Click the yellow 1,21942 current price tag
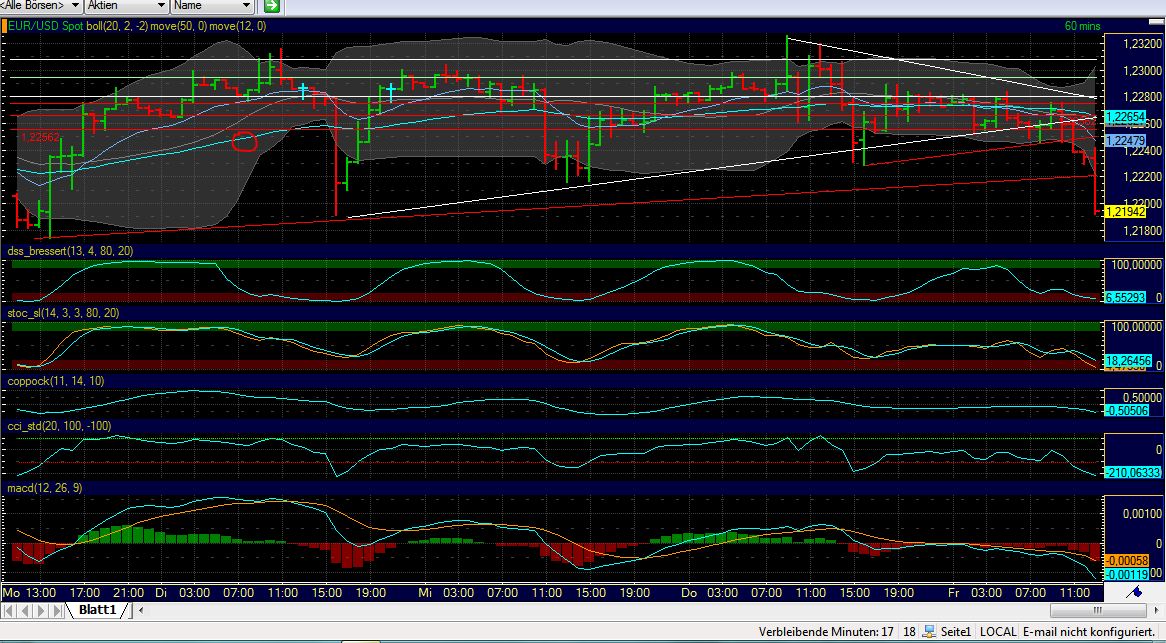Screen dimensions: 1166x643 (x=1125, y=212)
